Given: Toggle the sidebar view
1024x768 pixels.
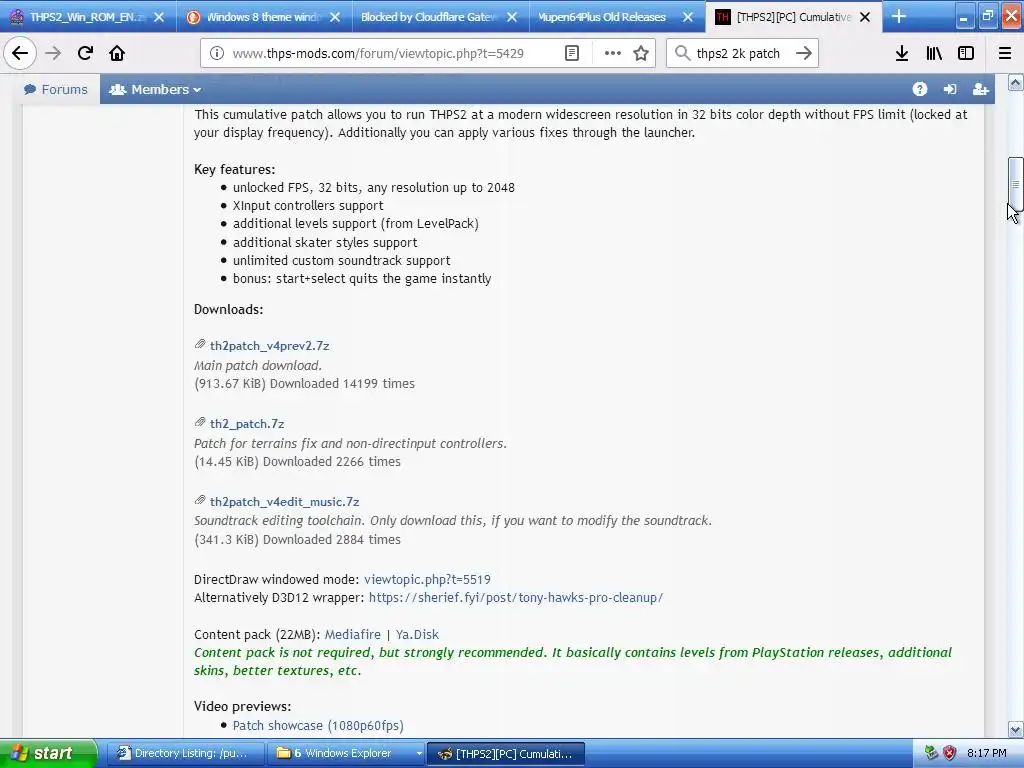Looking at the screenshot, I should 966,53.
